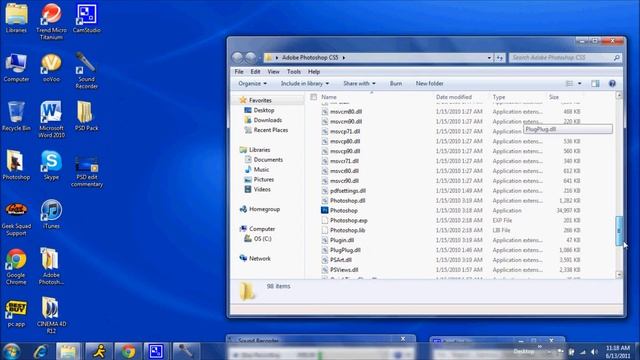Open the Share with dropdown
The image size is (640, 360).
tap(359, 84)
